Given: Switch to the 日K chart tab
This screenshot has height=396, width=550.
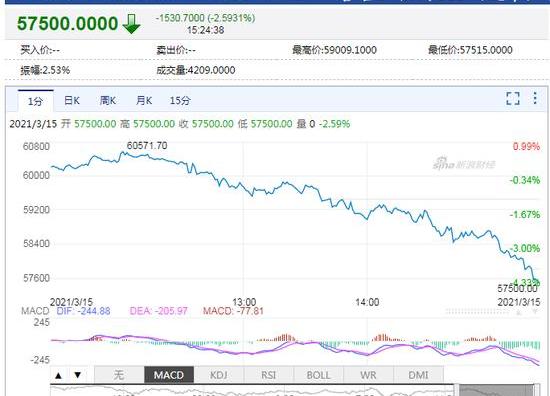Looking at the screenshot, I should click(x=72, y=101).
